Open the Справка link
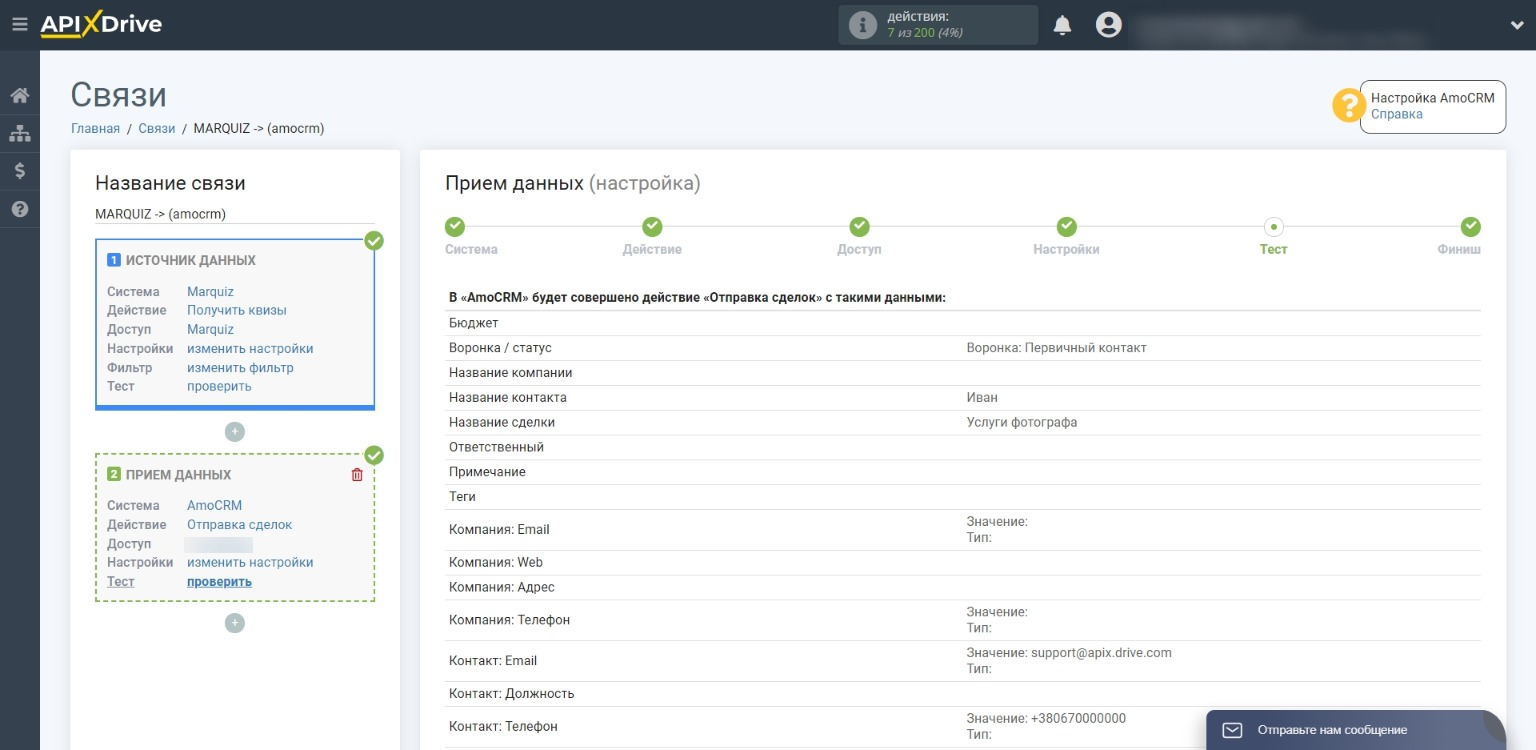The height and width of the screenshot is (750, 1536). click(1396, 114)
